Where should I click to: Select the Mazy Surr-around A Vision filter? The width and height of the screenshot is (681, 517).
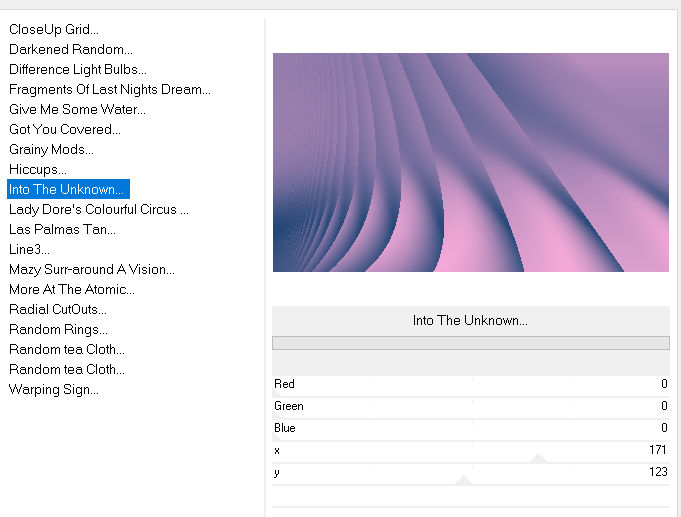click(x=92, y=270)
